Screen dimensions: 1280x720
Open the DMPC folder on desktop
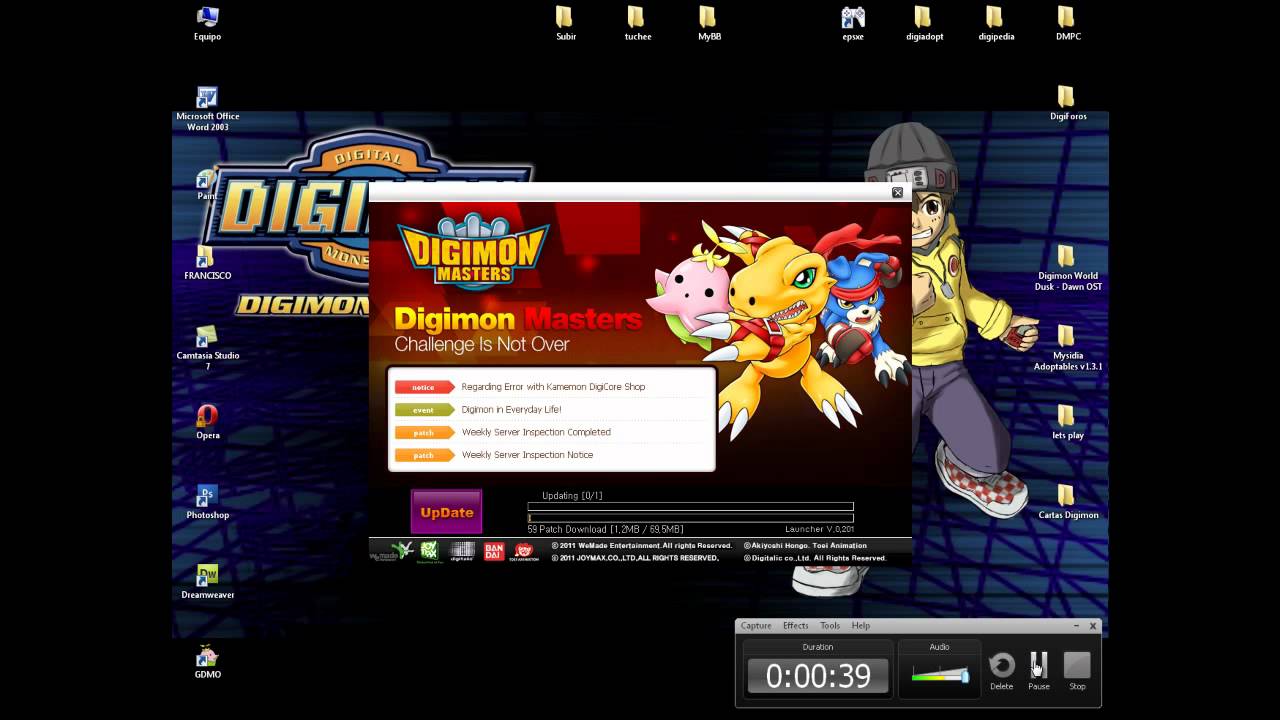point(1067,24)
